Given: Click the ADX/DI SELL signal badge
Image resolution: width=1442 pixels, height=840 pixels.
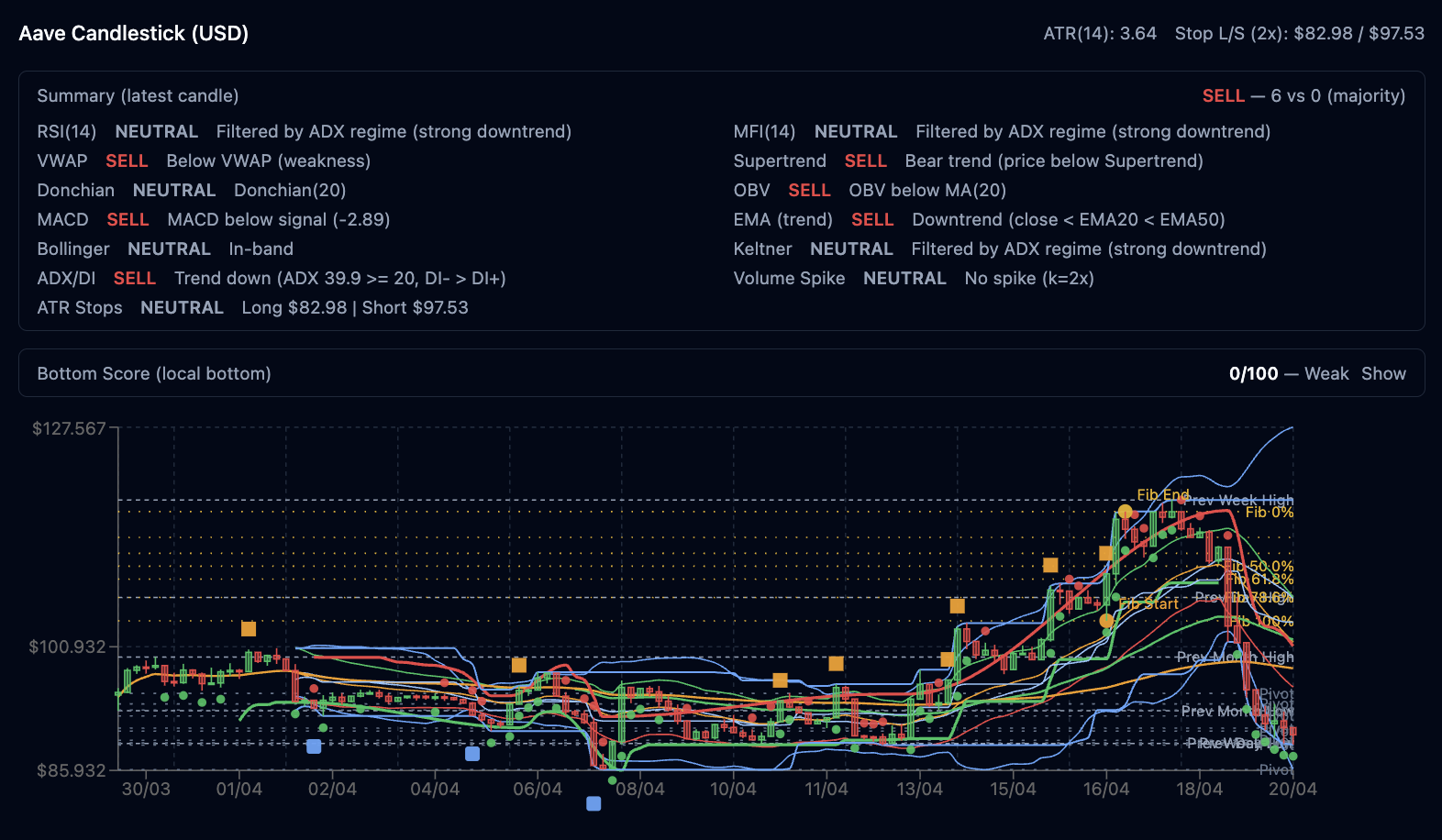Looking at the screenshot, I should (x=135, y=278).
